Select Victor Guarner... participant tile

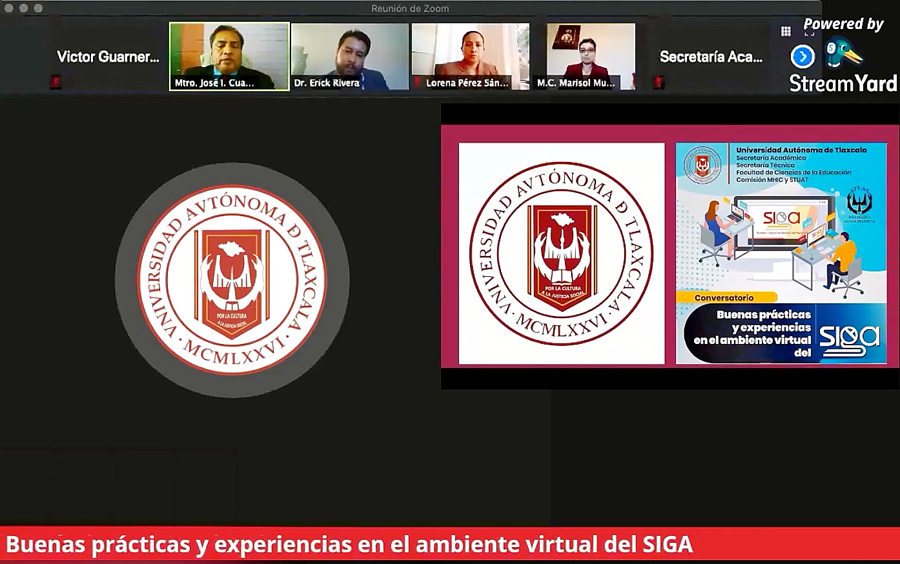coord(107,56)
